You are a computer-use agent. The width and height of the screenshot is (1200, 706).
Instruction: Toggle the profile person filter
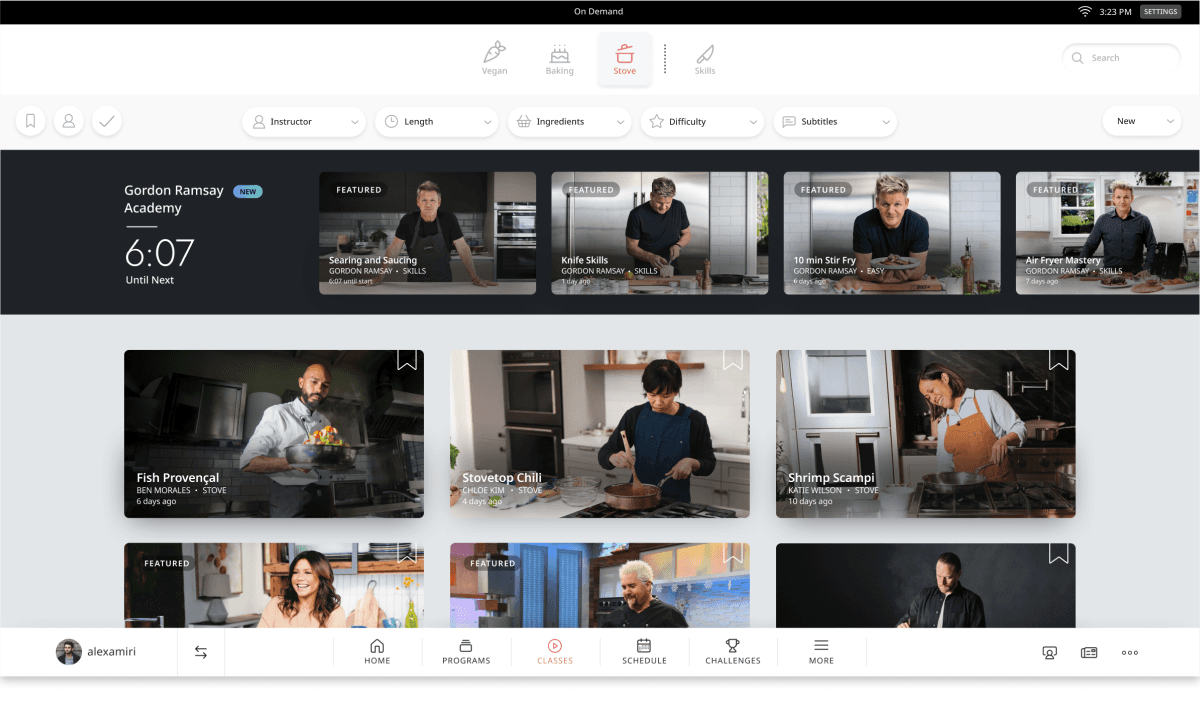click(69, 121)
